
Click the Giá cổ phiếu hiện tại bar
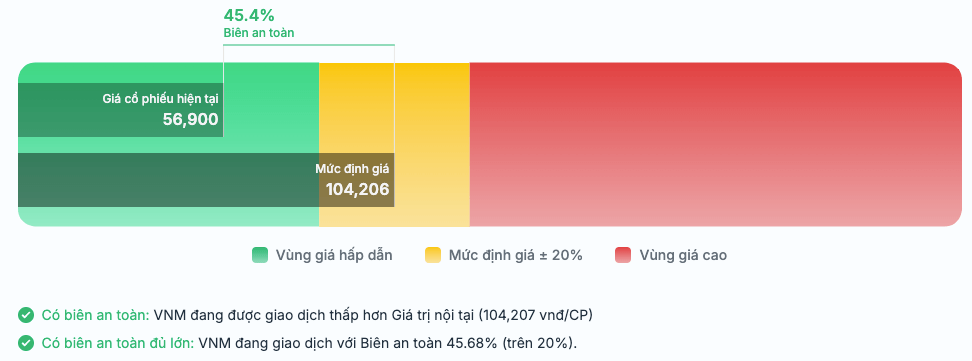pos(121,110)
